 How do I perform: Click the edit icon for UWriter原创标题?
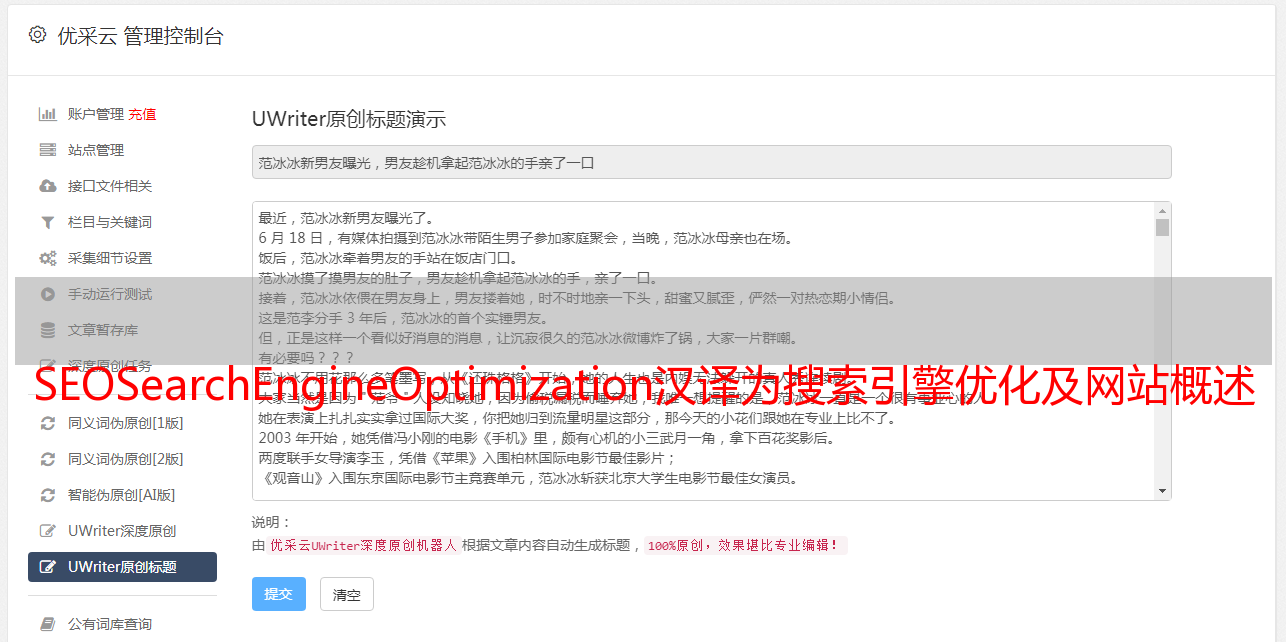[x=47, y=567]
